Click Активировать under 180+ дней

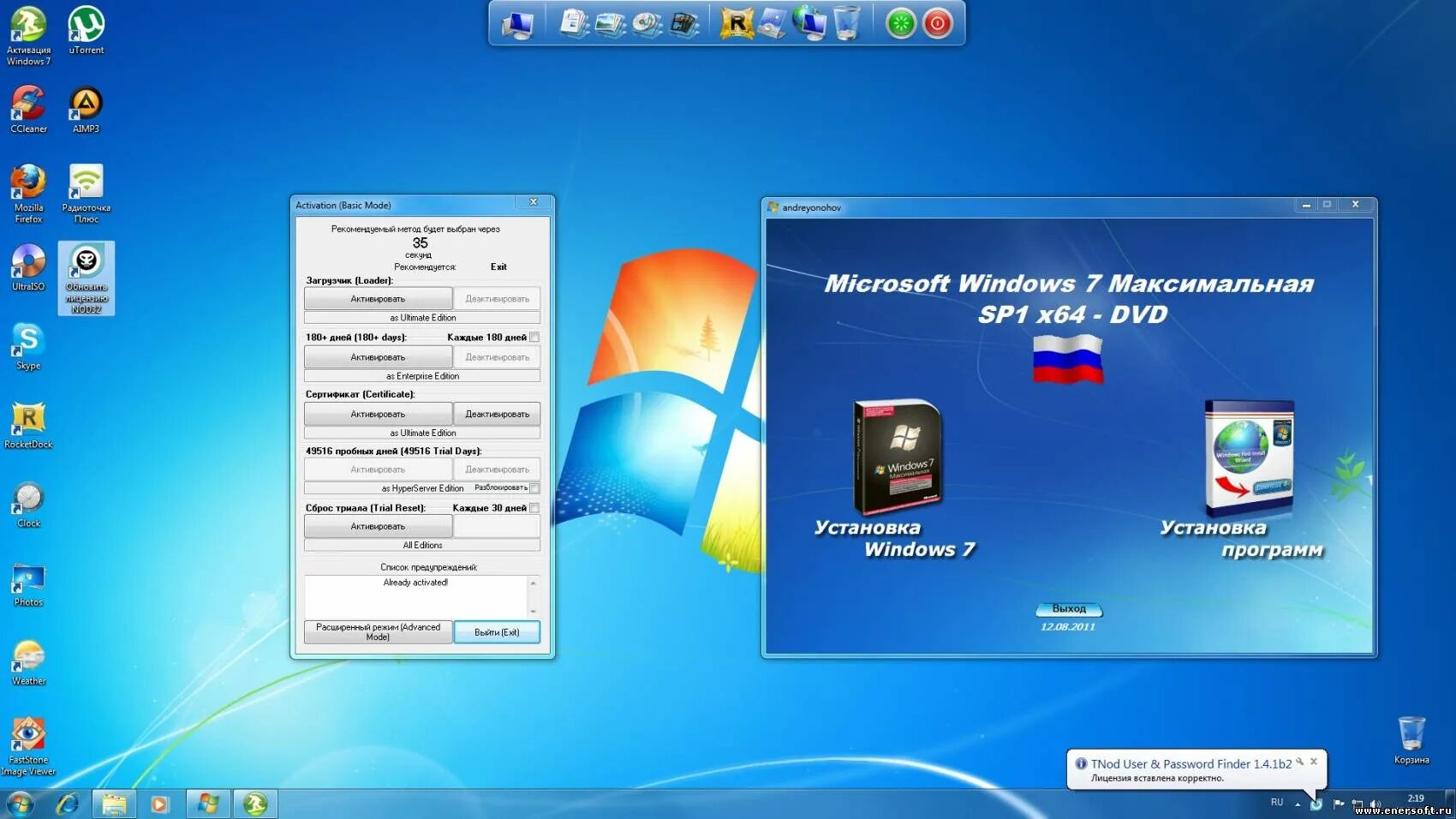click(378, 357)
